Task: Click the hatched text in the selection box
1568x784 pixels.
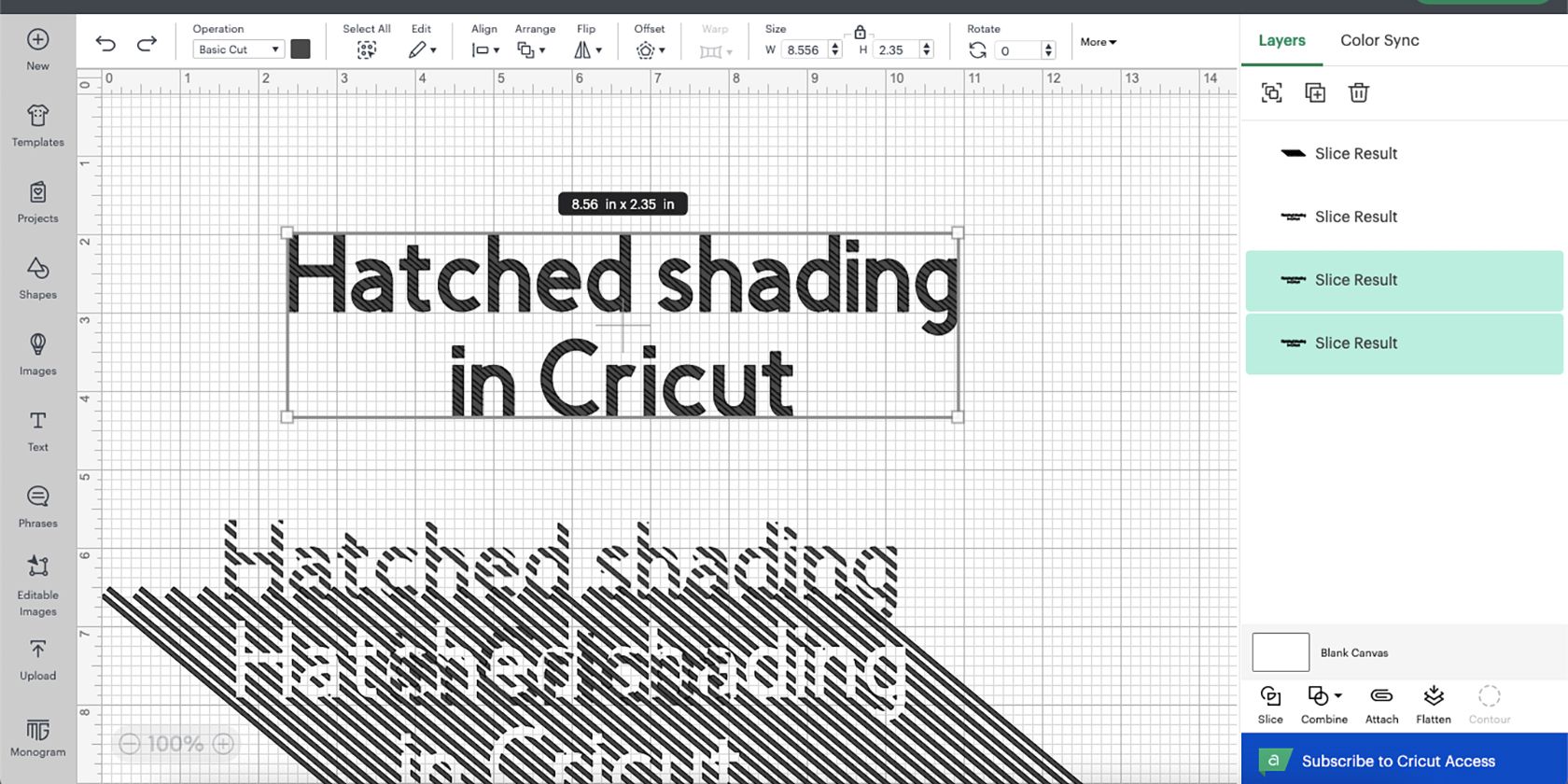Action: point(623,325)
